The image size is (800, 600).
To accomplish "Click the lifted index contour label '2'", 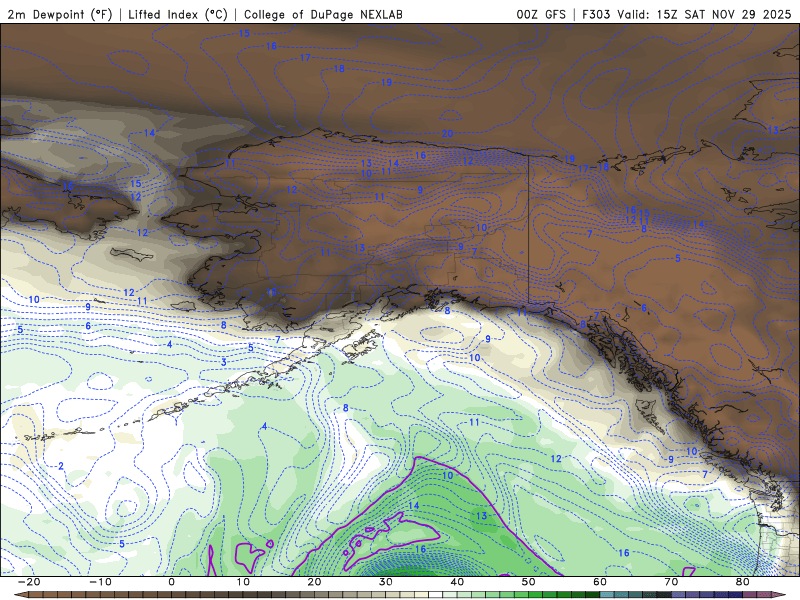I will pos(61,466).
